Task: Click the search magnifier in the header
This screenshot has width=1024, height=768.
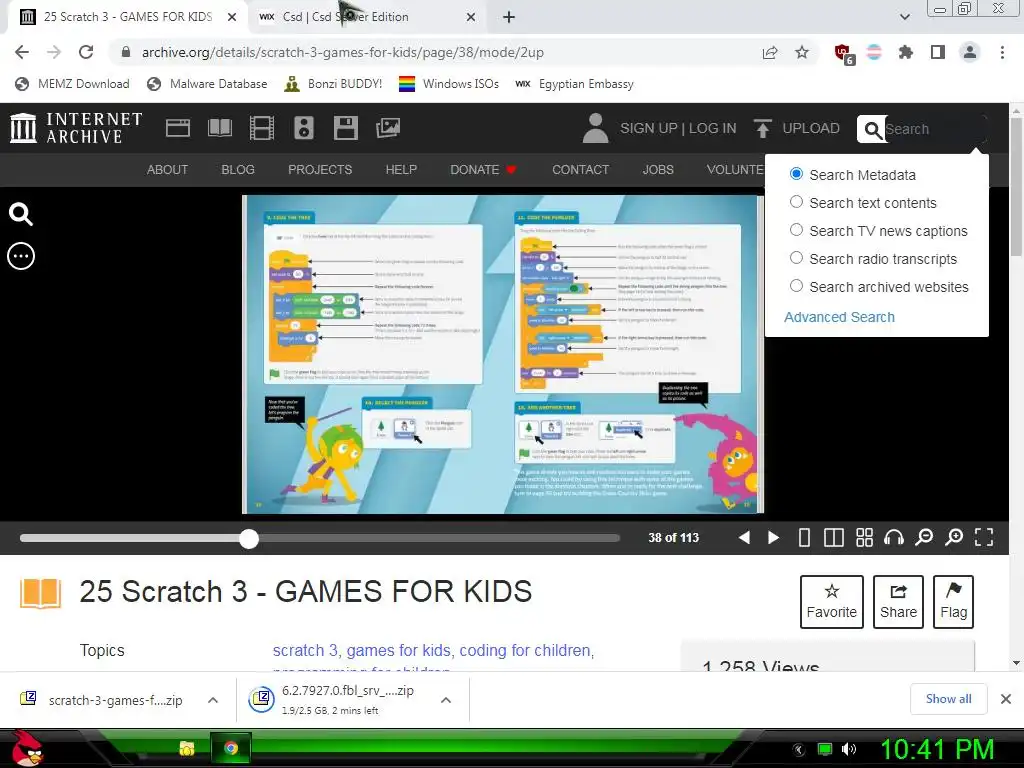Action: tap(872, 129)
